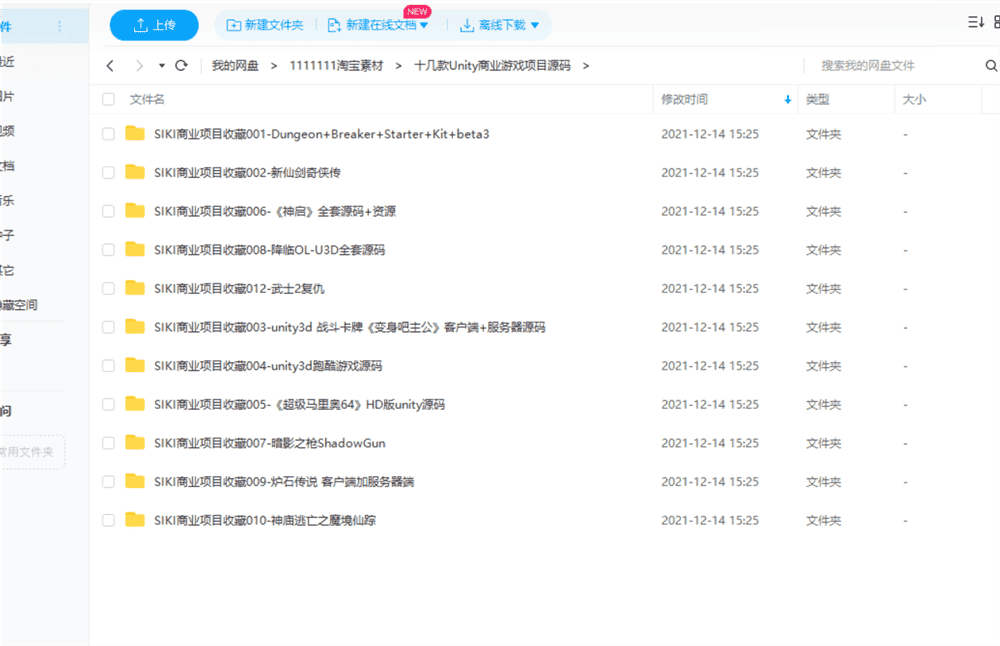Select the checkbox for 002-新仙剑奇侠传
1000x646 pixels.
[x=108, y=173]
